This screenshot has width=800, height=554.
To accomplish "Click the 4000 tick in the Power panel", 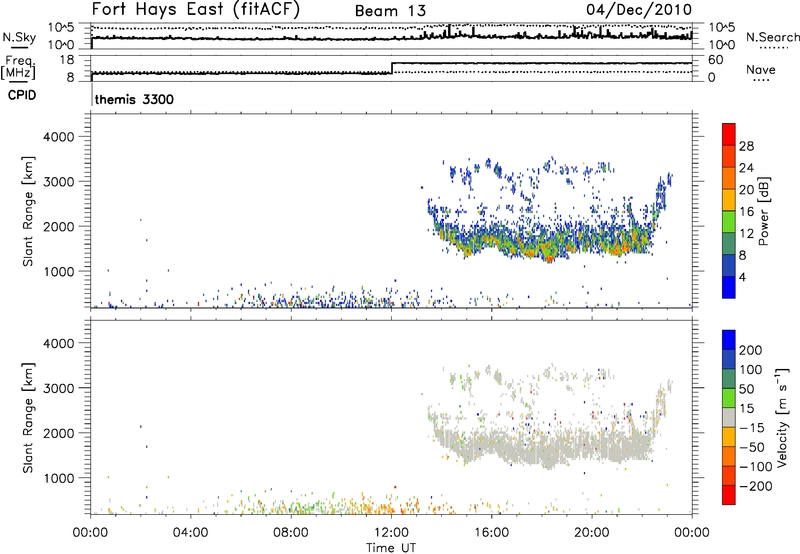I will coord(58,137).
